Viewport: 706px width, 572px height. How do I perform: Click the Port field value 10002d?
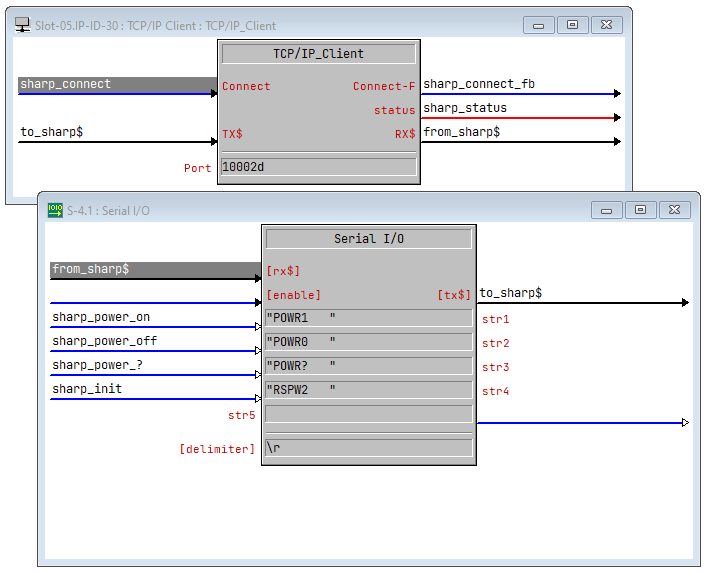318,167
